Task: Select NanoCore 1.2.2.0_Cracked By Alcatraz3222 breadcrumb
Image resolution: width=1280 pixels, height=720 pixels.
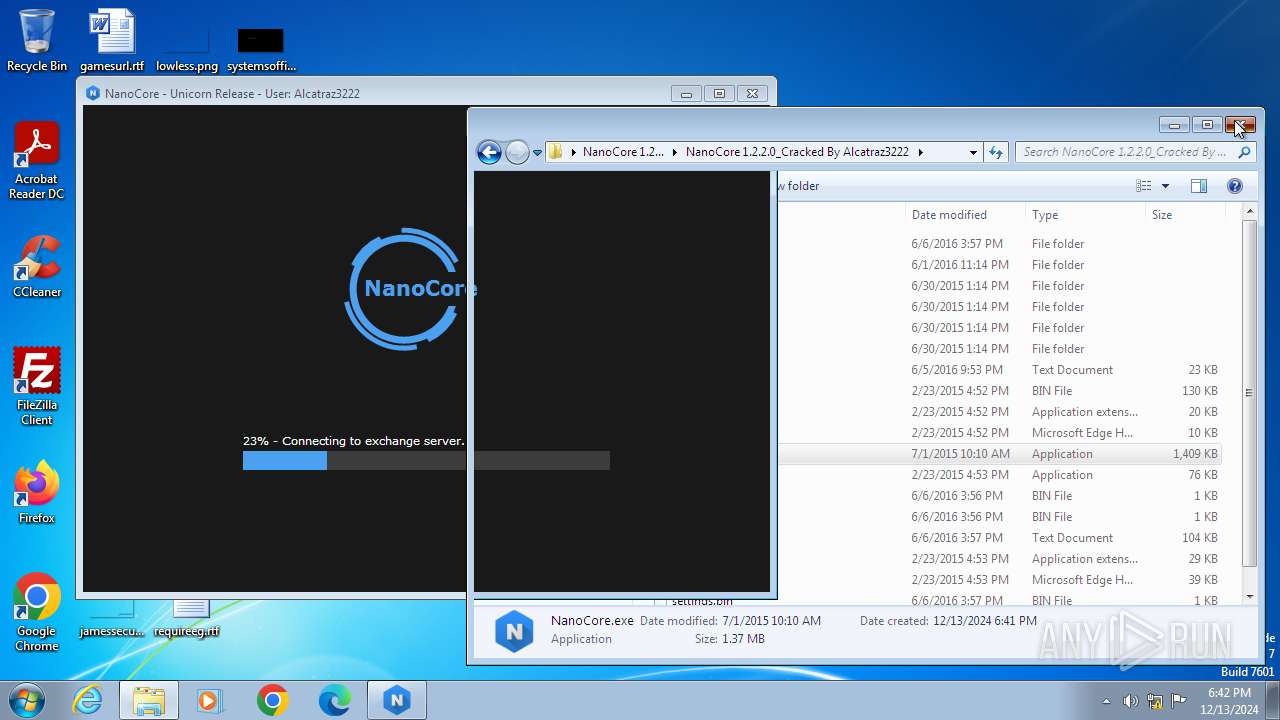Action: click(x=797, y=152)
